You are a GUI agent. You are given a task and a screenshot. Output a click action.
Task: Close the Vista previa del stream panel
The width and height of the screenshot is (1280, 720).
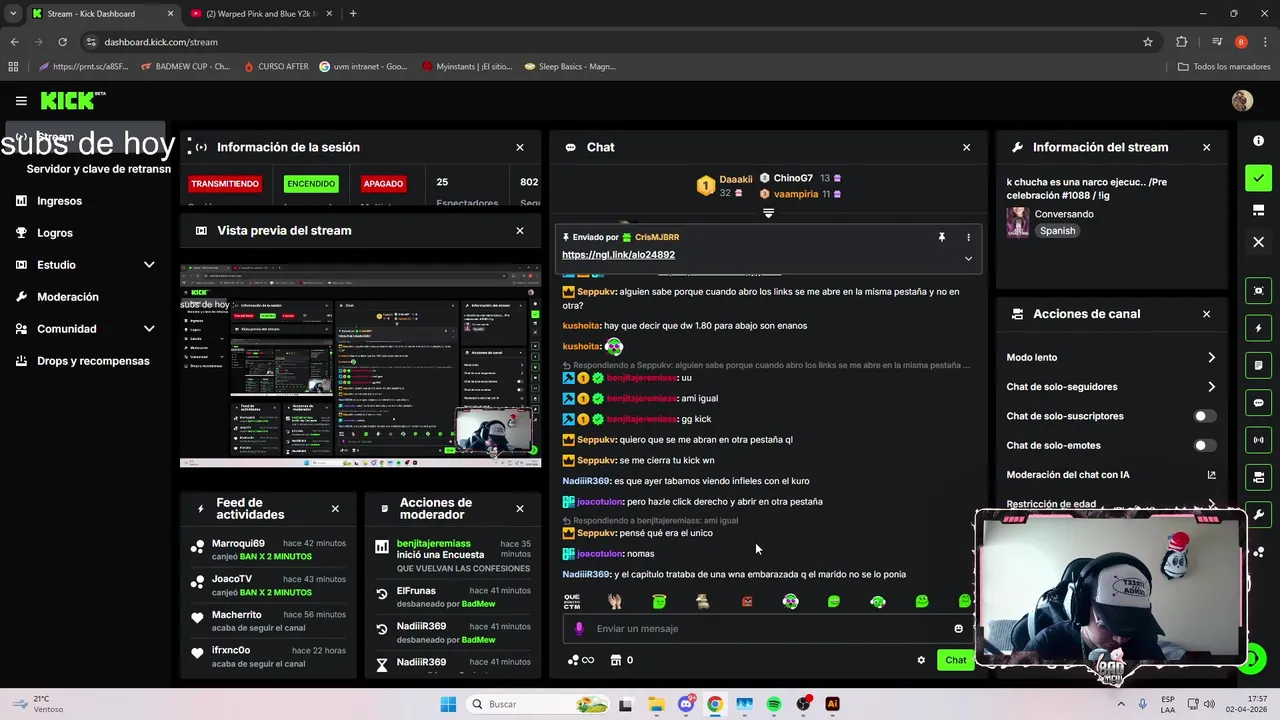click(520, 230)
